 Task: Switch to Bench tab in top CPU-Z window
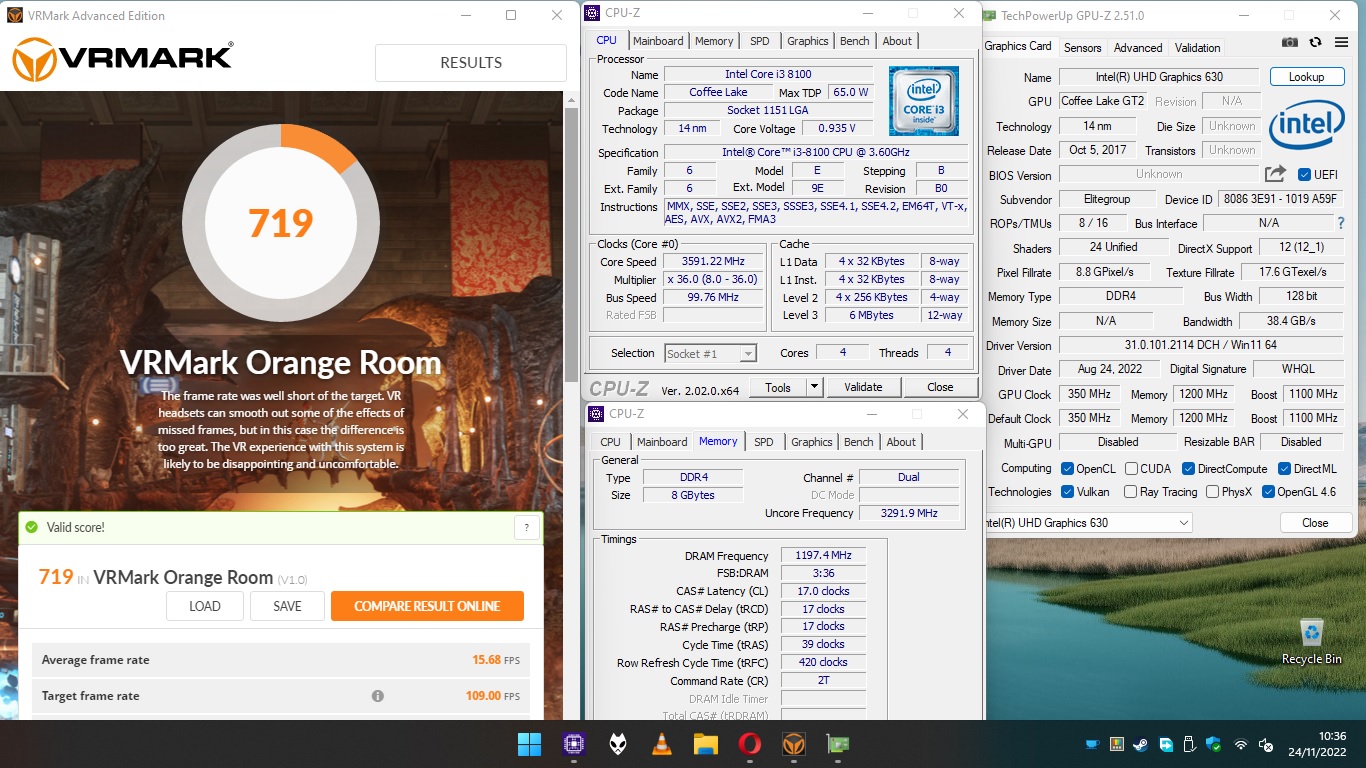(854, 41)
